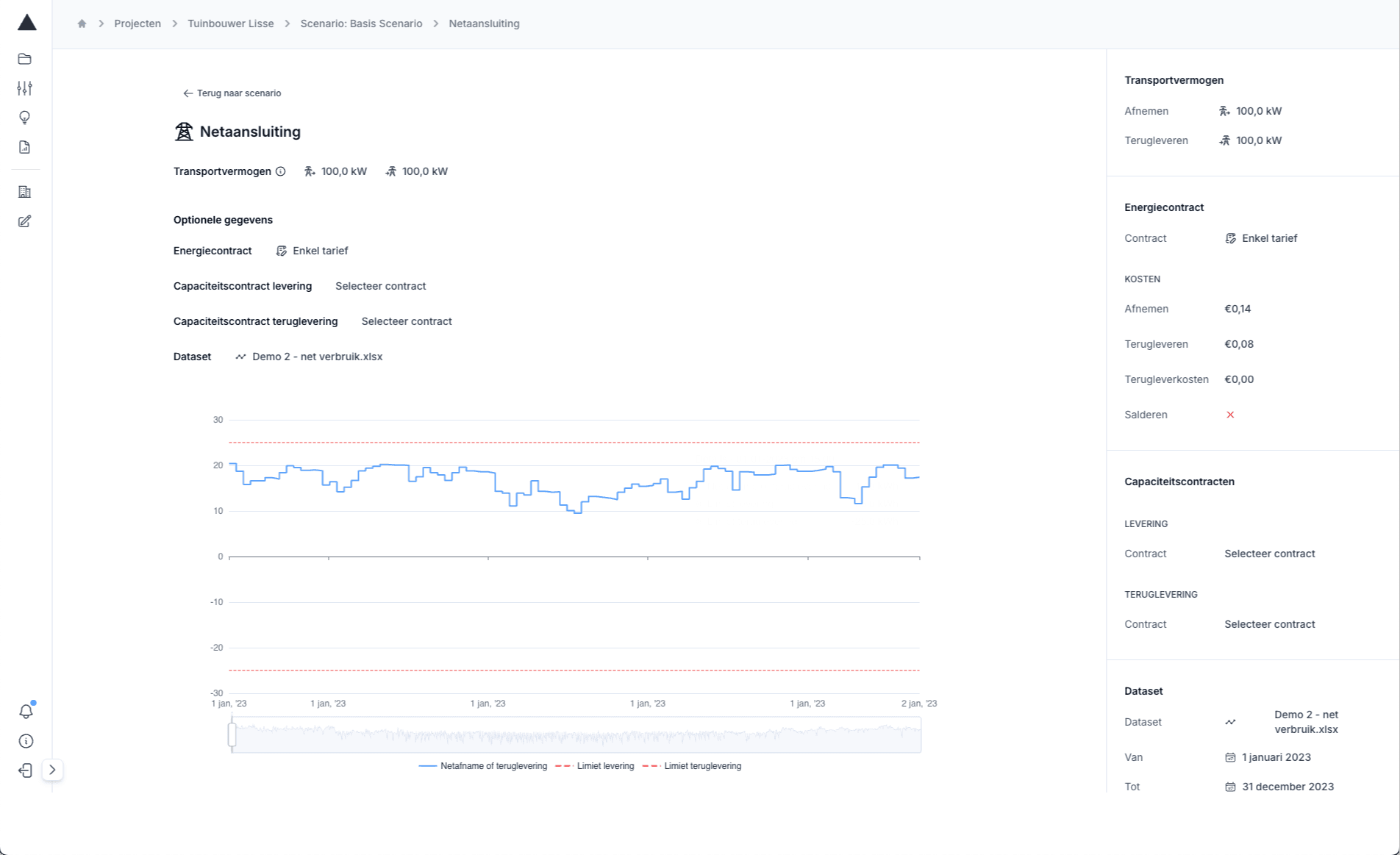Screen dimensions: 1400x855
Task: Navigate to Tuinbouwer Lisse breadcrumb
Action: coord(230,24)
